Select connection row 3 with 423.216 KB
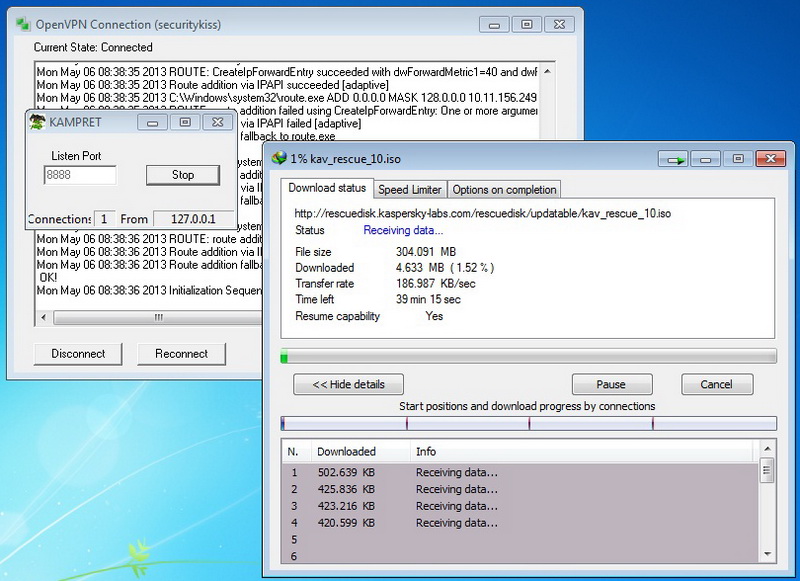This screenshot has height=581, width=800. pyautogui.click(x=520, y=506)
